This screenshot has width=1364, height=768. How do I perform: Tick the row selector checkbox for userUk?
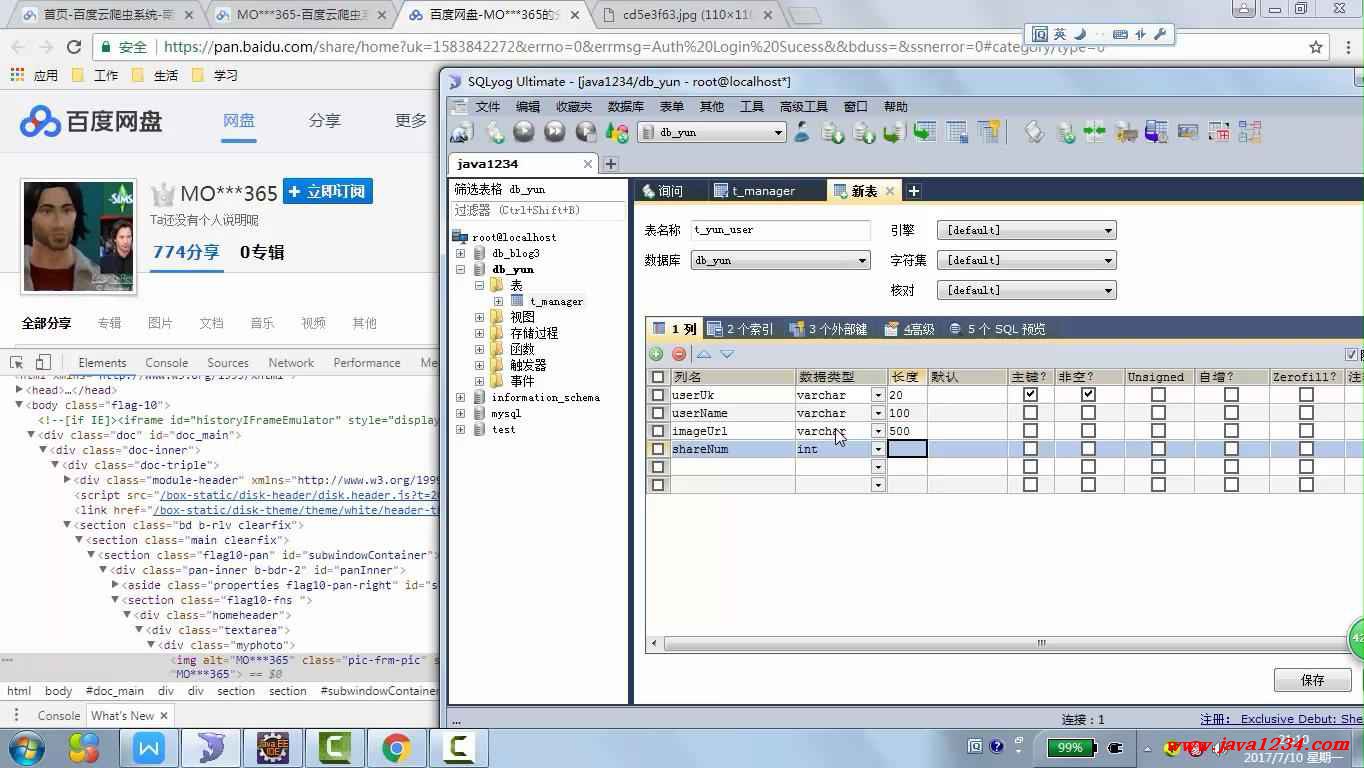(x=657, y=395)
